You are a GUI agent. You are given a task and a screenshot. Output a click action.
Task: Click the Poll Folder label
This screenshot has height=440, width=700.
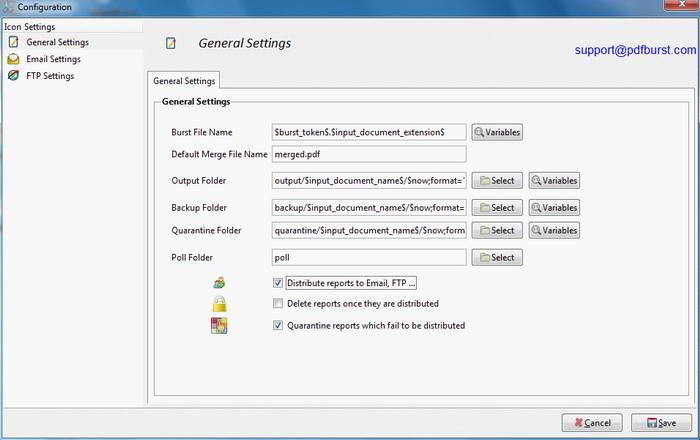[x=192, y=257]
